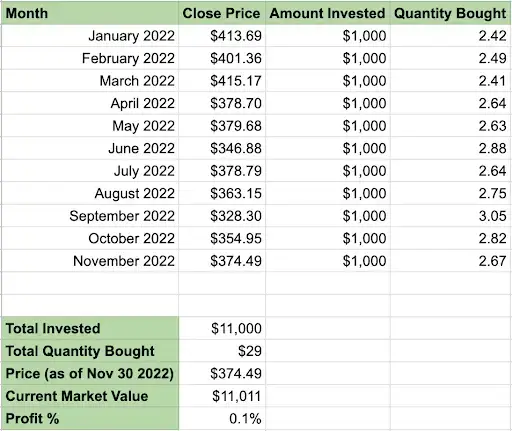Select the $354.95 October close price
The width and height of the screenshot is (512, 431).
[x=222, y=238]
